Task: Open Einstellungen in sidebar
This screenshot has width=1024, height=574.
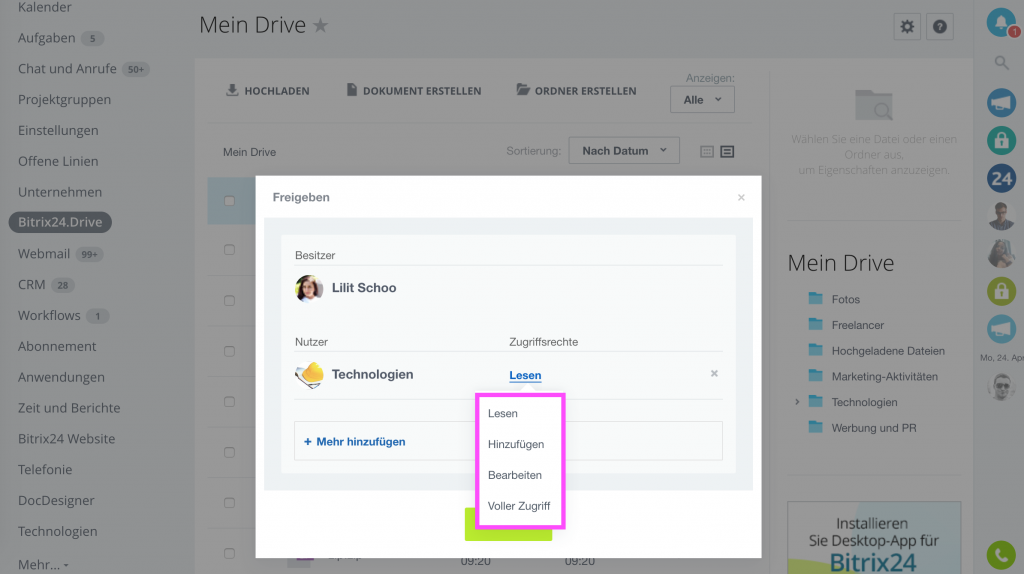Action: pos(58,131)
